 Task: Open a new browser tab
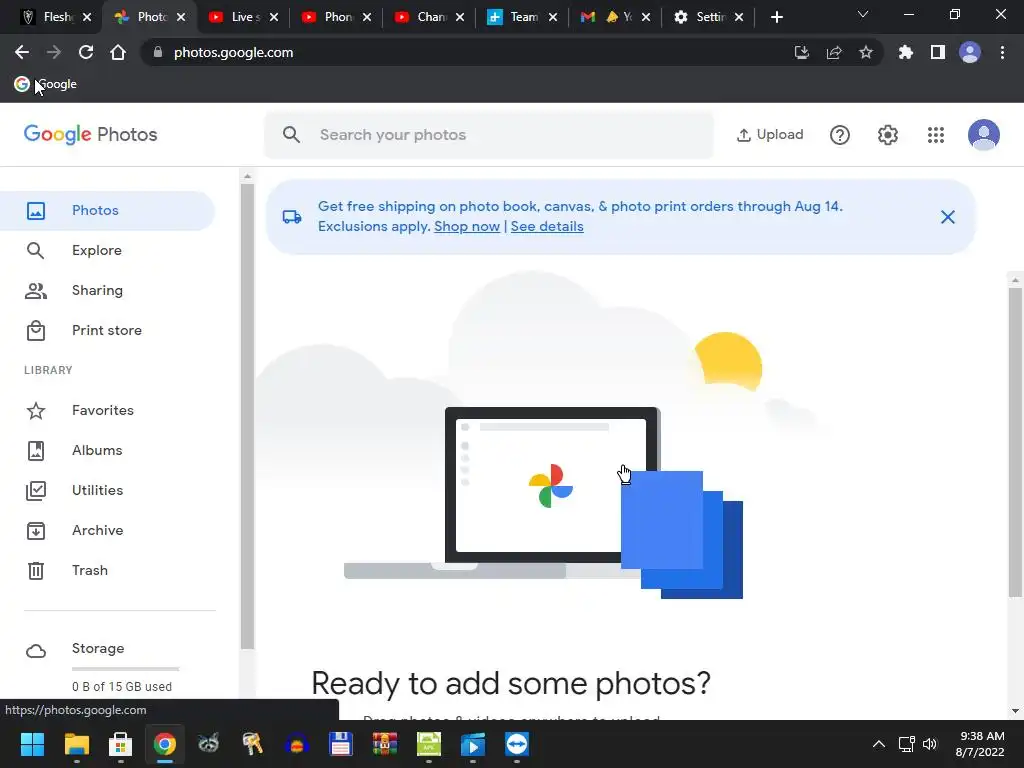[776, 17]
